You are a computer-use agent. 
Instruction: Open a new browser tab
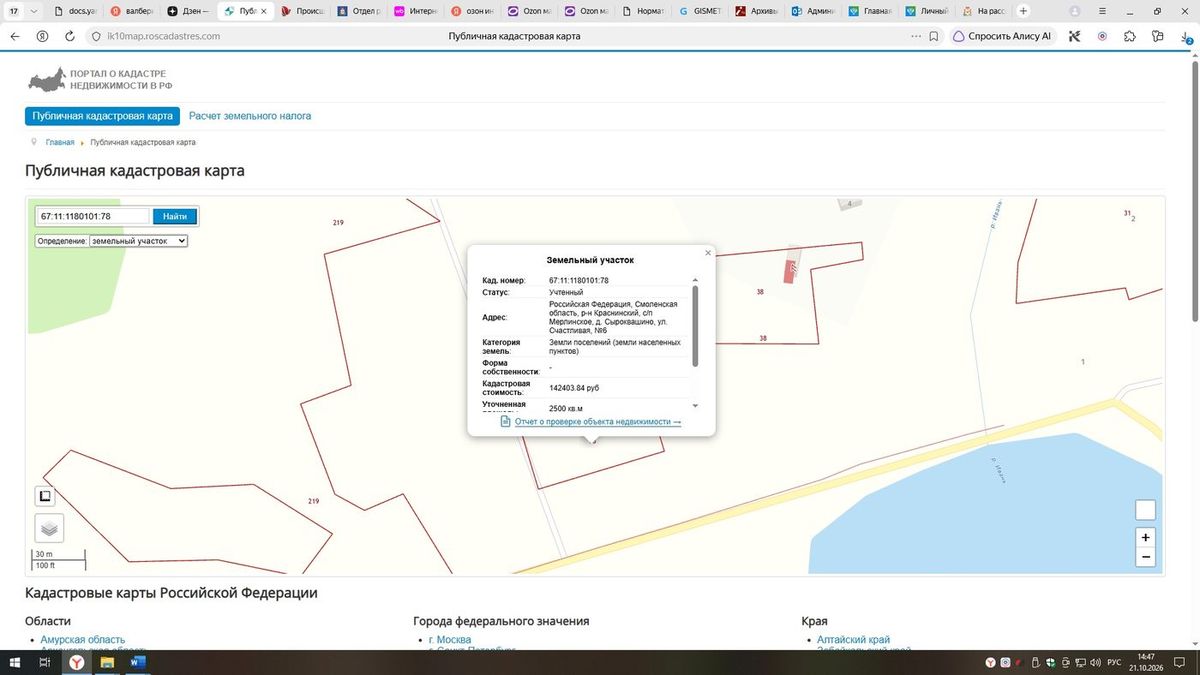(x=1023, y=11)
